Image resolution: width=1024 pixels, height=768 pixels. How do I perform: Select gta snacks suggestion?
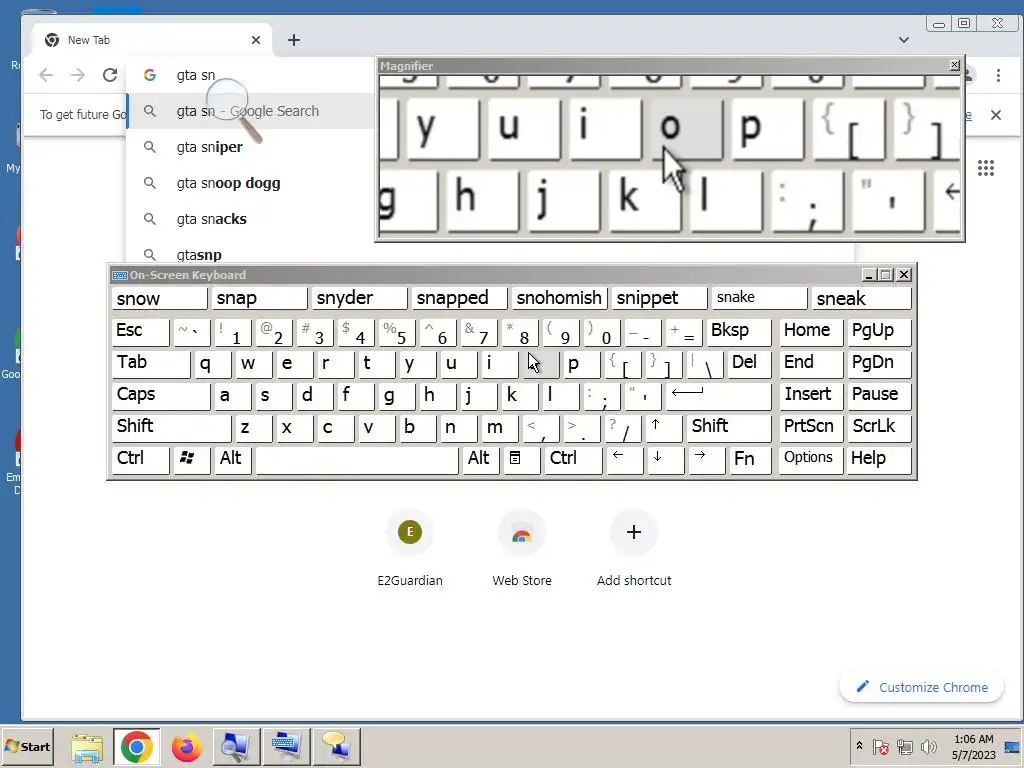[251, 219]
